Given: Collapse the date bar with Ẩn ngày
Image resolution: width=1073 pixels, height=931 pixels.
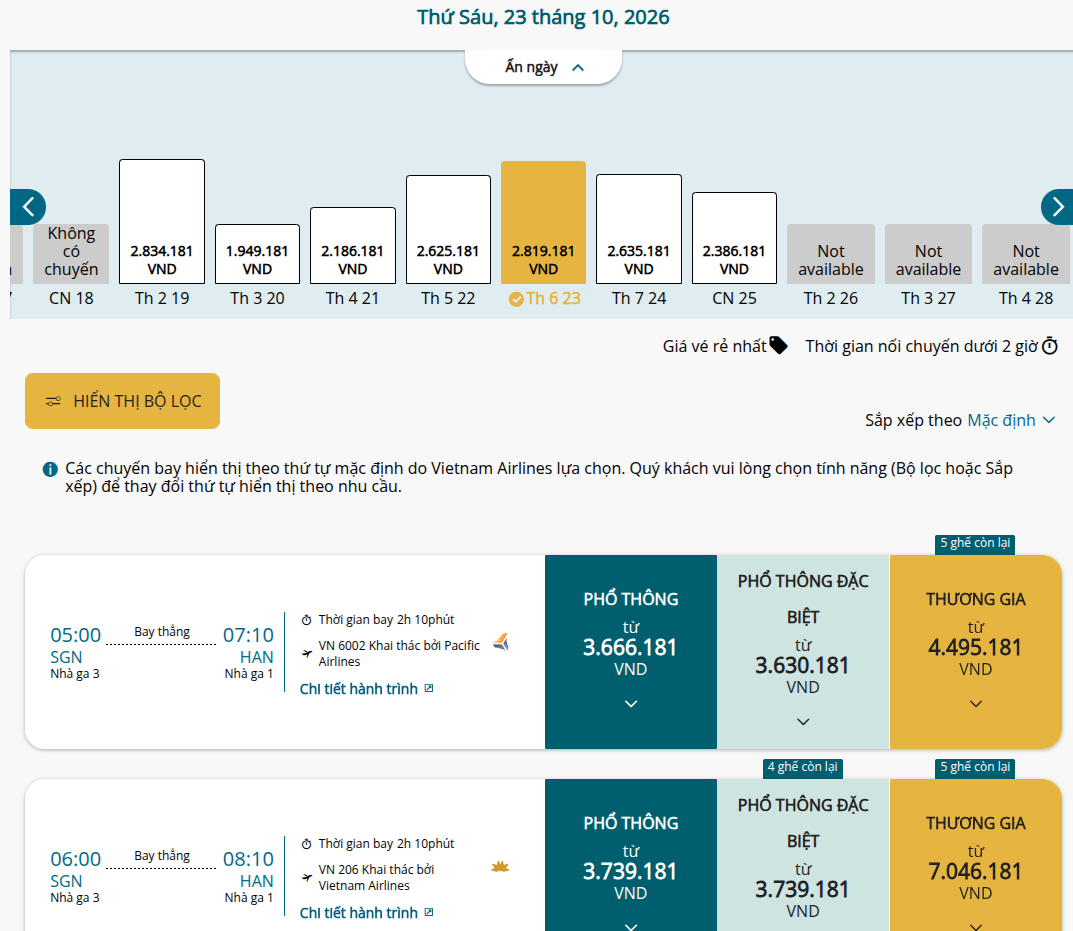Looking at the screenshot, I should click(543, 67).
